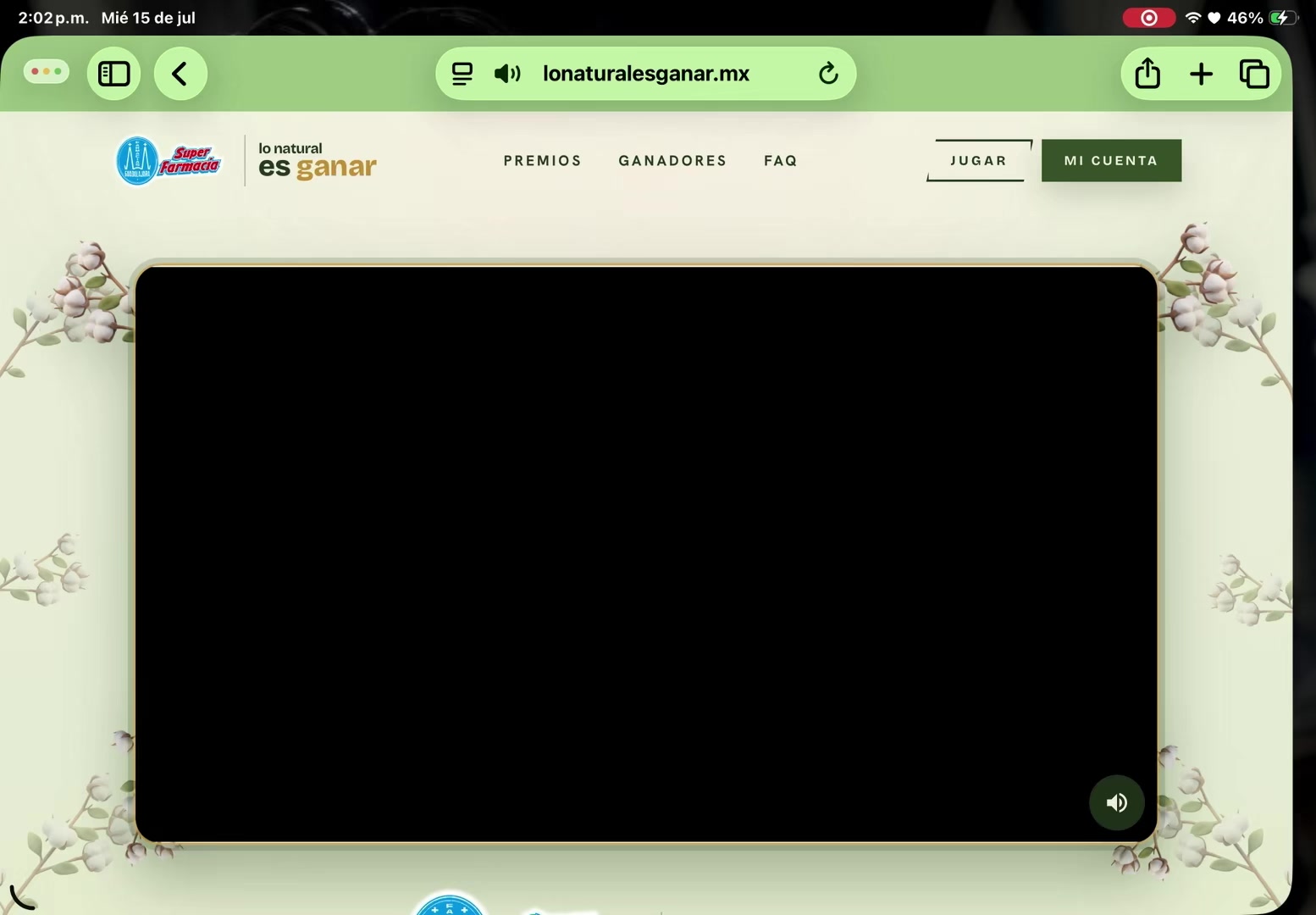This screenshot has width=1316, height=915.
Task: Click the black video player area
Action: coord(646,555)
